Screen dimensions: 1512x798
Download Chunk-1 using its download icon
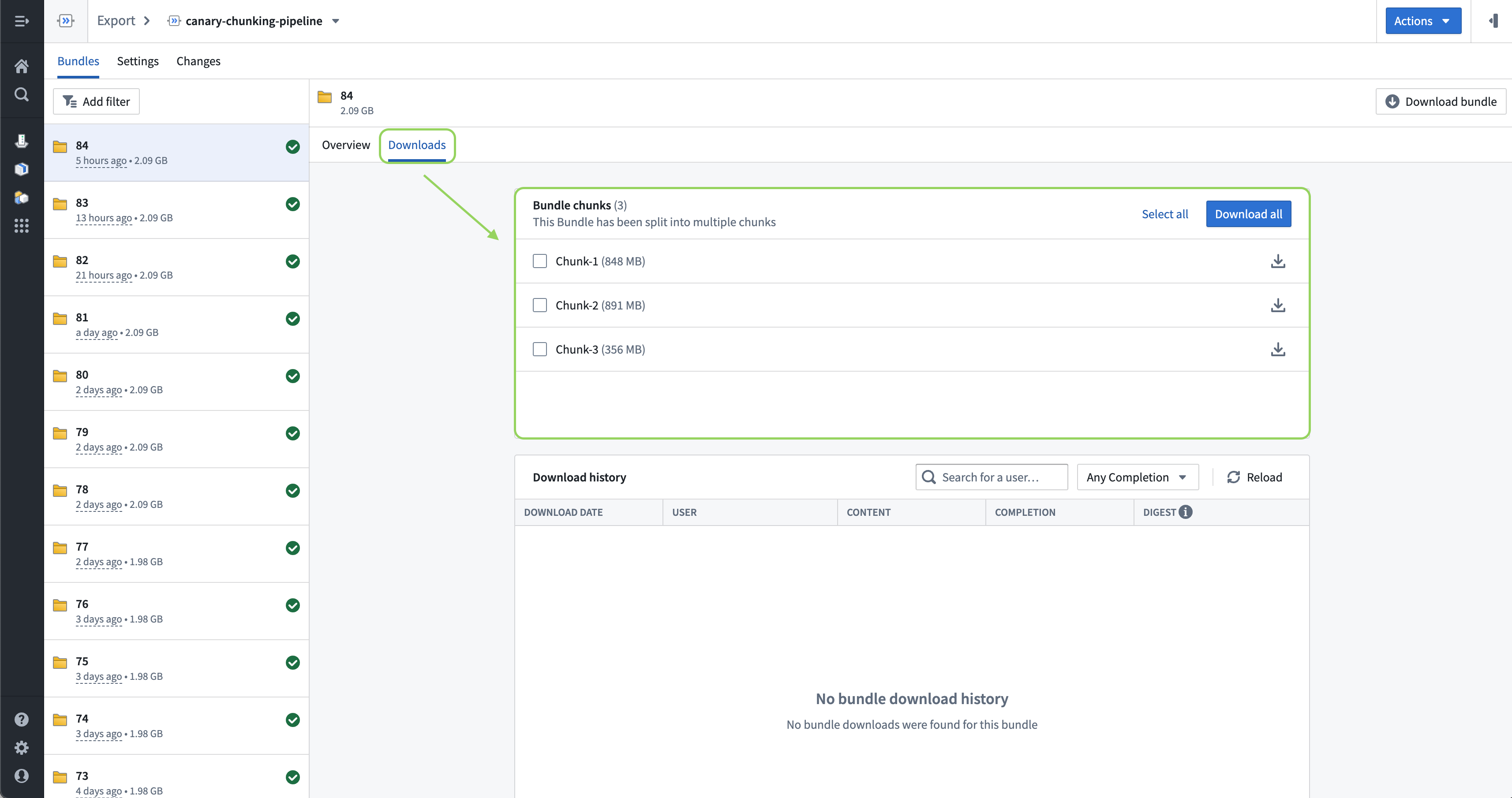coord(1278,261)
